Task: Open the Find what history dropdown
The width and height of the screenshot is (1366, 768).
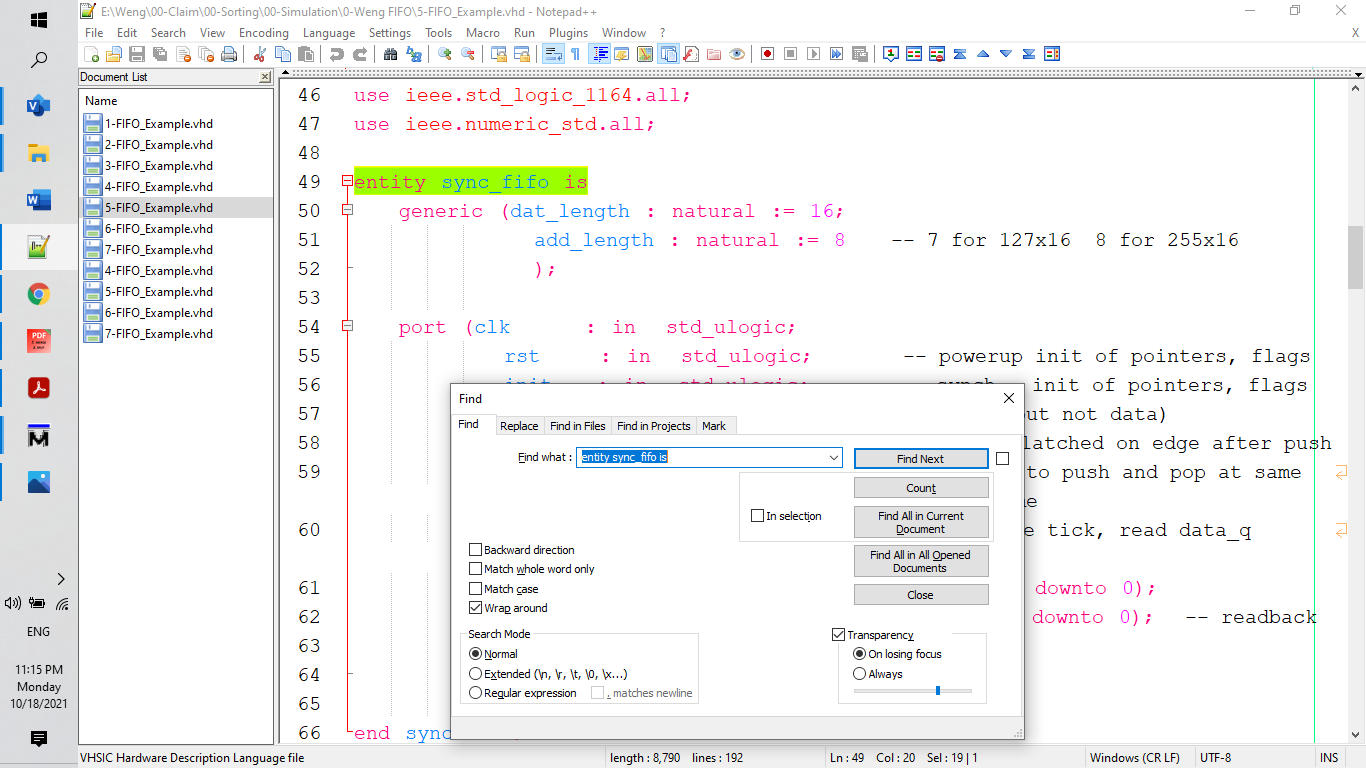Action: [834, 458]
